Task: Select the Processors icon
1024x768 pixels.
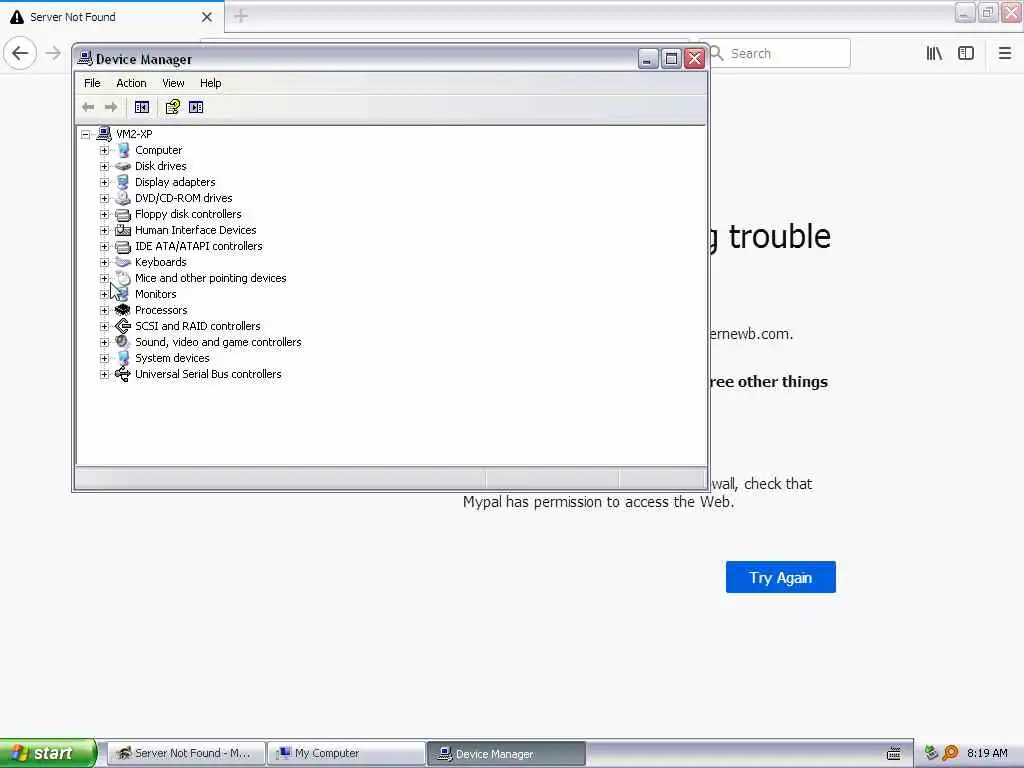Action: pyautogui.click(x=123, y=310)
